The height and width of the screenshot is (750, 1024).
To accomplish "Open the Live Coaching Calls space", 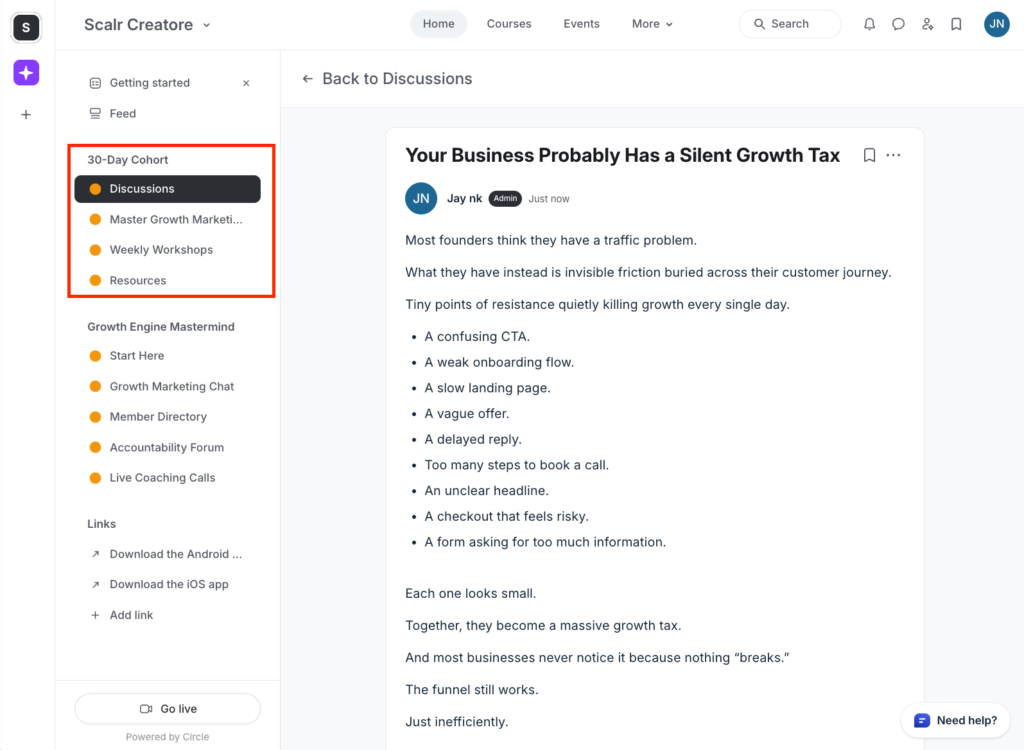I will click(x=167, y=478).
